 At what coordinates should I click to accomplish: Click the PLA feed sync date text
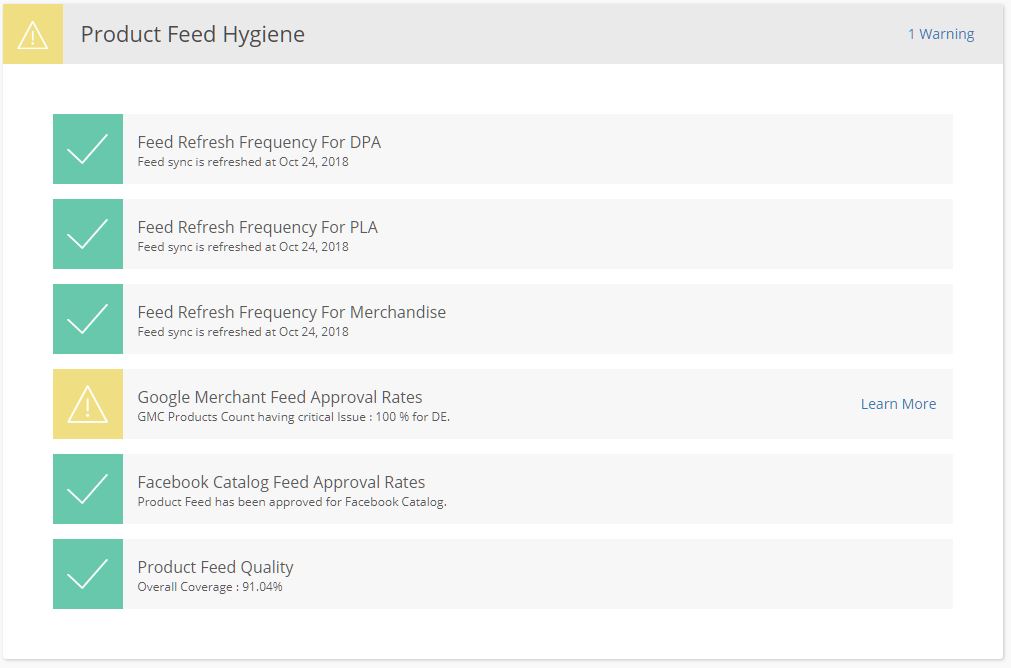click(x=243, y=247)
